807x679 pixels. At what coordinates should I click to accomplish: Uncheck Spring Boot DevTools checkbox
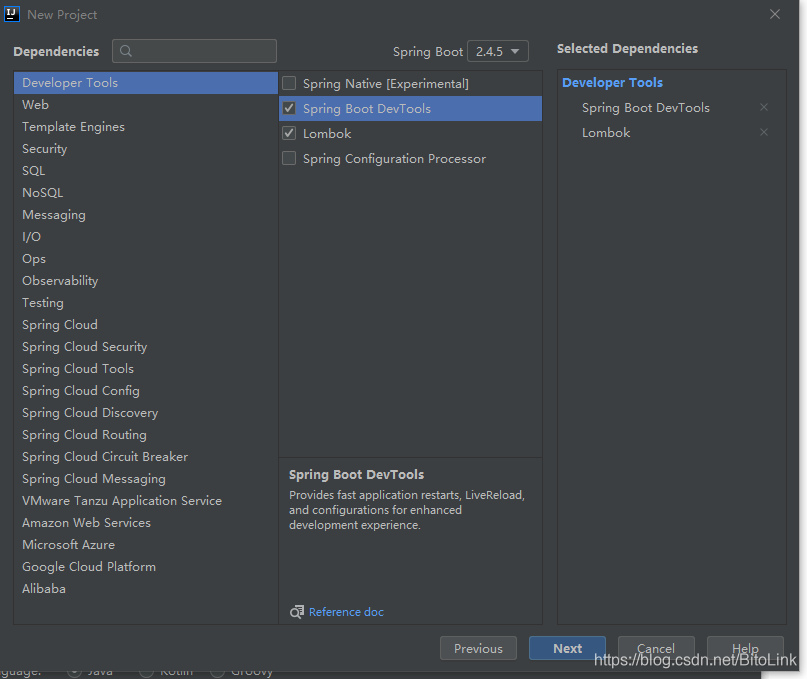tap(289, 108)
